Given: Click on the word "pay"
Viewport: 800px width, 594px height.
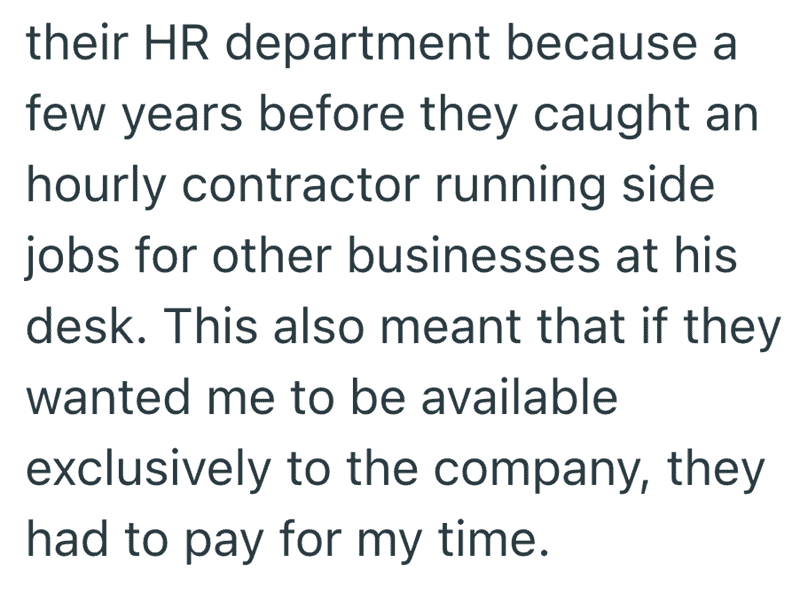Looking at the screenshot, I should point(222,544).
